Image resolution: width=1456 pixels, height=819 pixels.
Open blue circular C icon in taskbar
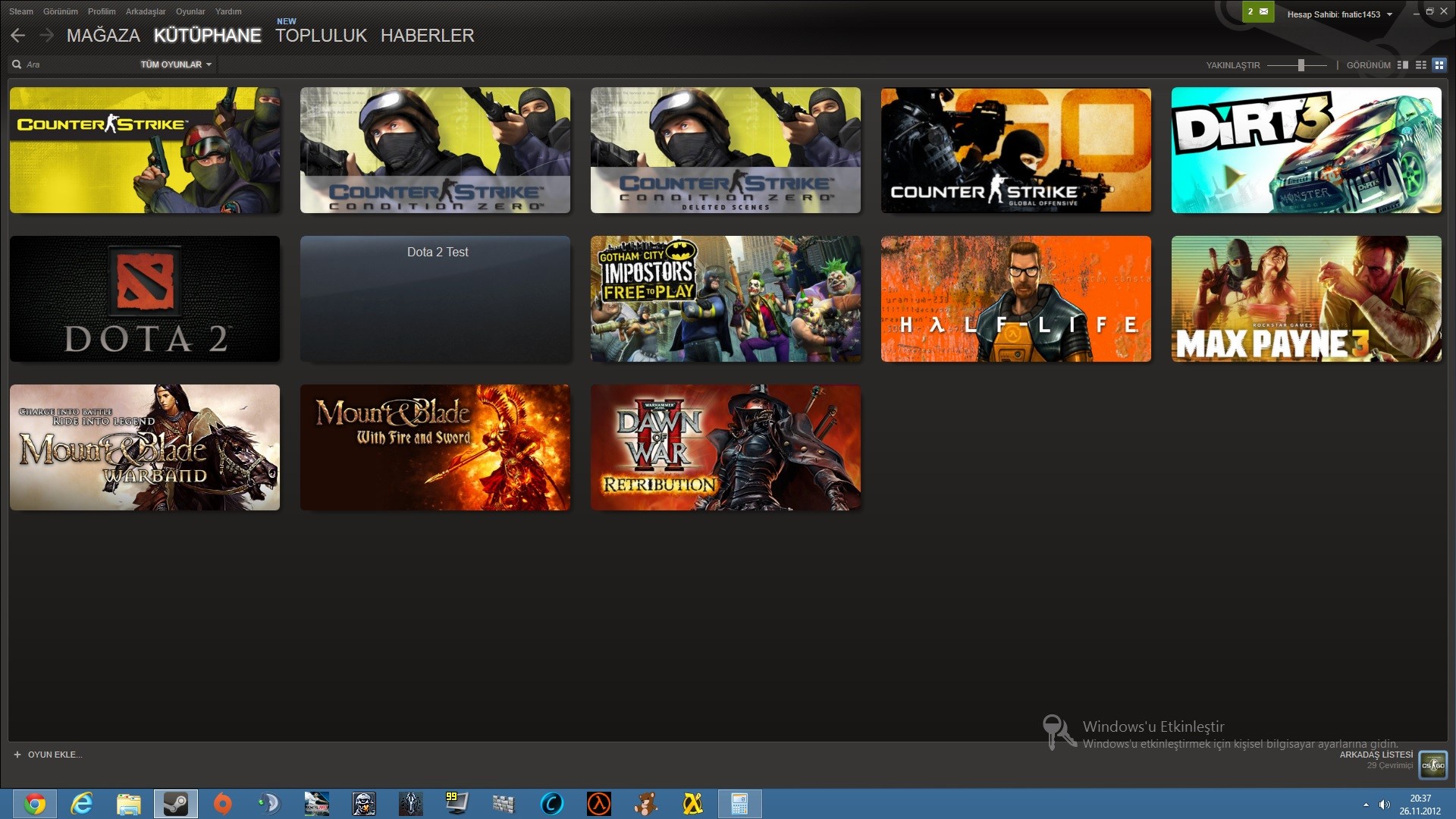[551, 804]
